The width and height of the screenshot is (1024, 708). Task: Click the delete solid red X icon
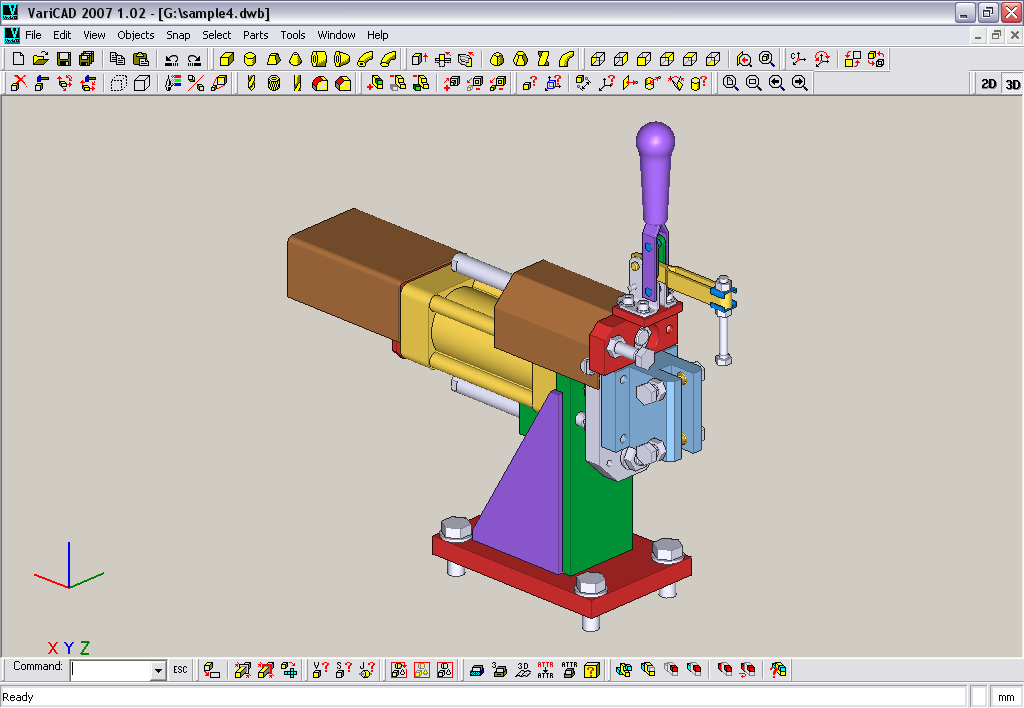point(18,84)
